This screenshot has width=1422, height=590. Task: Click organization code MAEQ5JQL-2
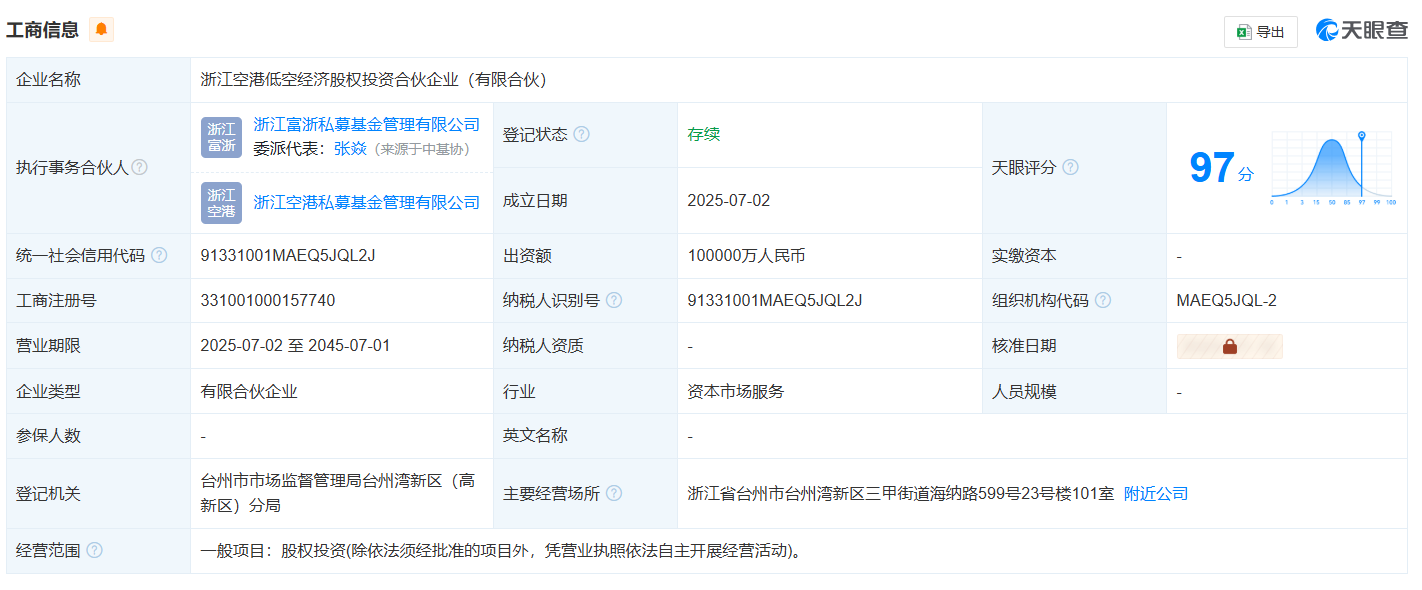click(x=1227, y=300)
